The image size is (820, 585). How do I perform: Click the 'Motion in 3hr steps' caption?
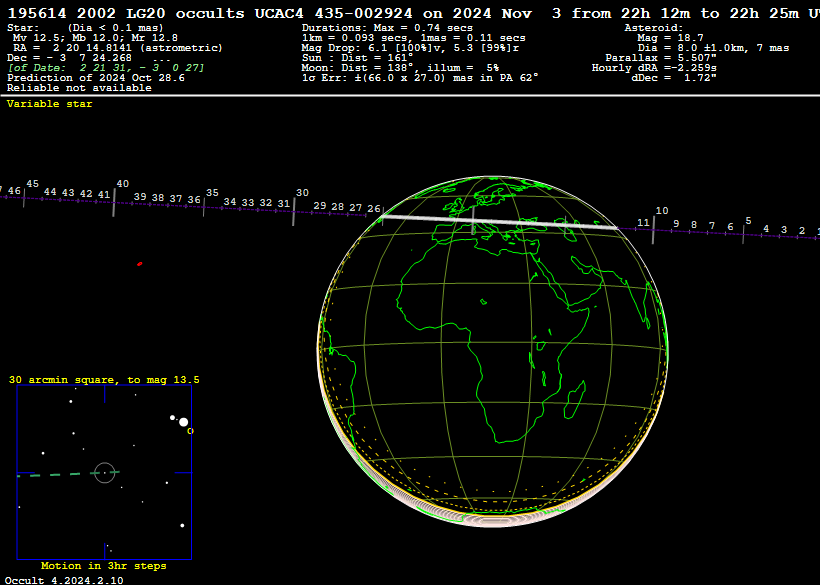(104, 566)
